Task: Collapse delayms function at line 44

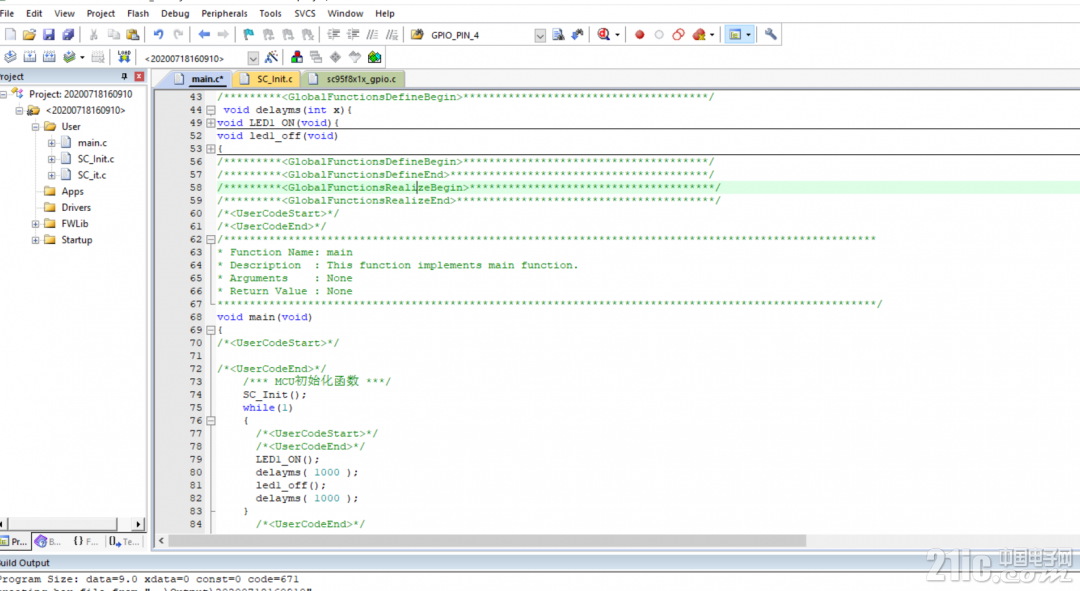Action: tap(211, 110)
